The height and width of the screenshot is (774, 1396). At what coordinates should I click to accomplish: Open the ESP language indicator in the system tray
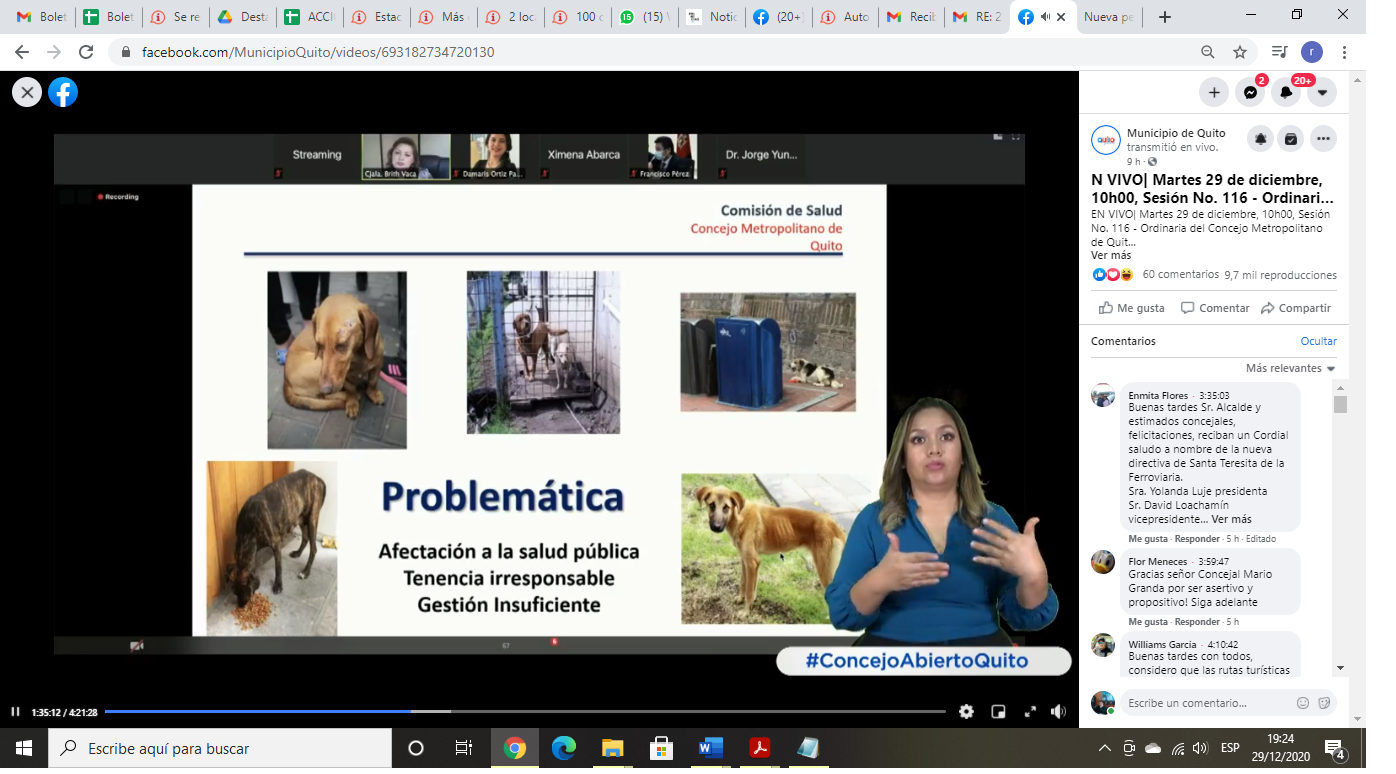(1230, 748)
